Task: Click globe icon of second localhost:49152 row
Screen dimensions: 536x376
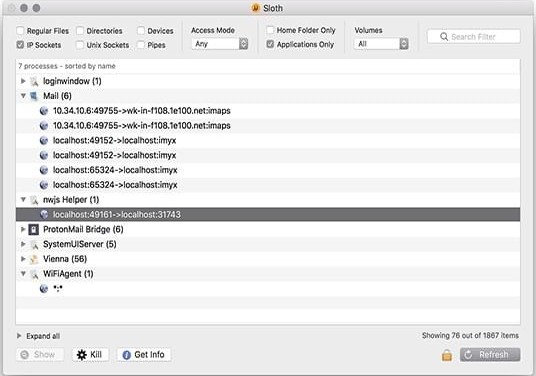Action: 44,155
